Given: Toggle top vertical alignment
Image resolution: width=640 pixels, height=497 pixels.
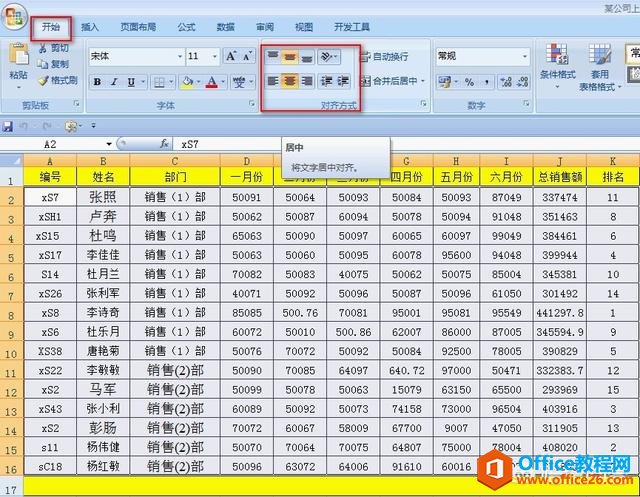Looking at the screenshot, I should [x=273, y=56].
